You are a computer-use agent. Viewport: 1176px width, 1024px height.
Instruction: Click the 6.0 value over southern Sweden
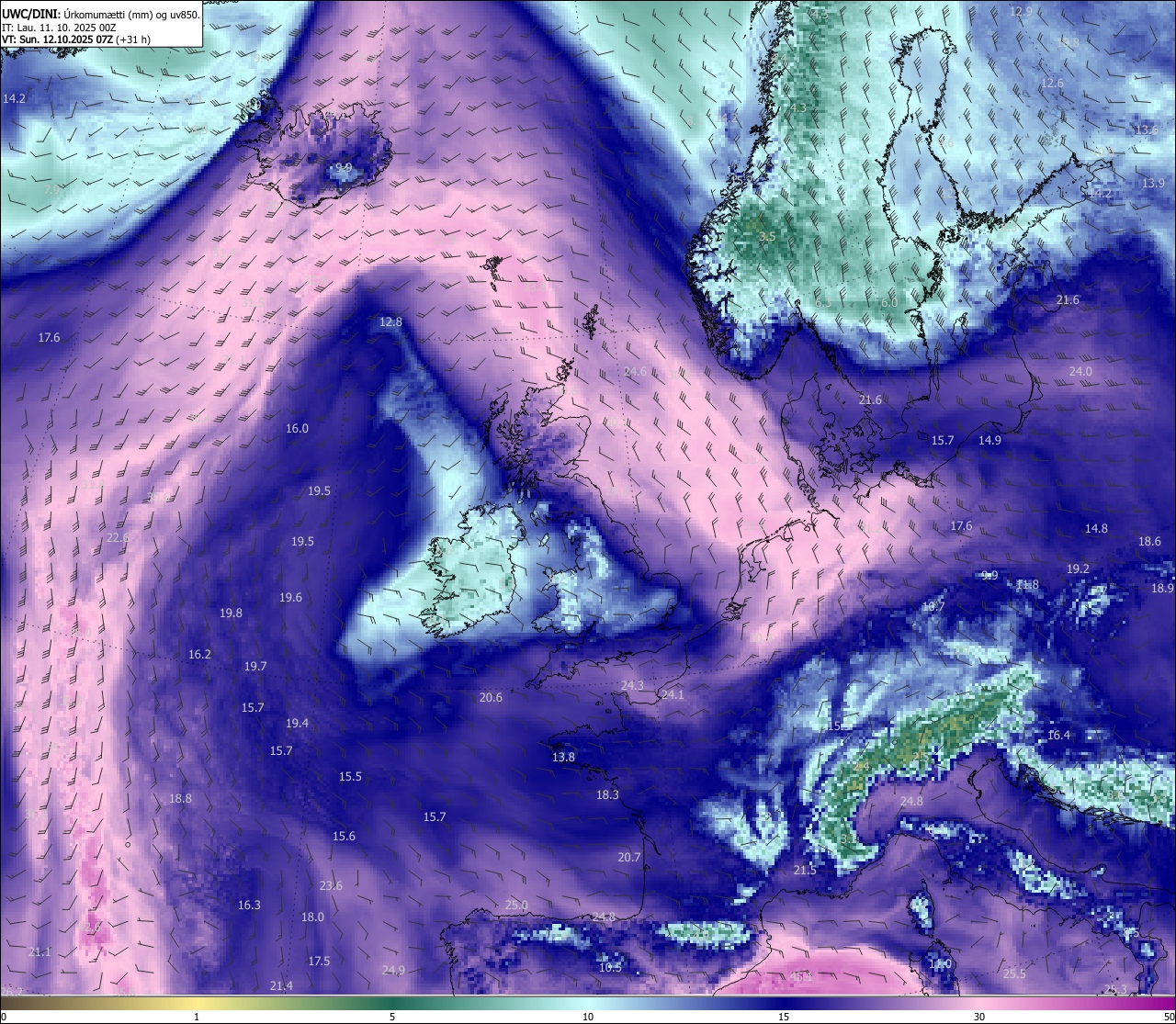889,303
